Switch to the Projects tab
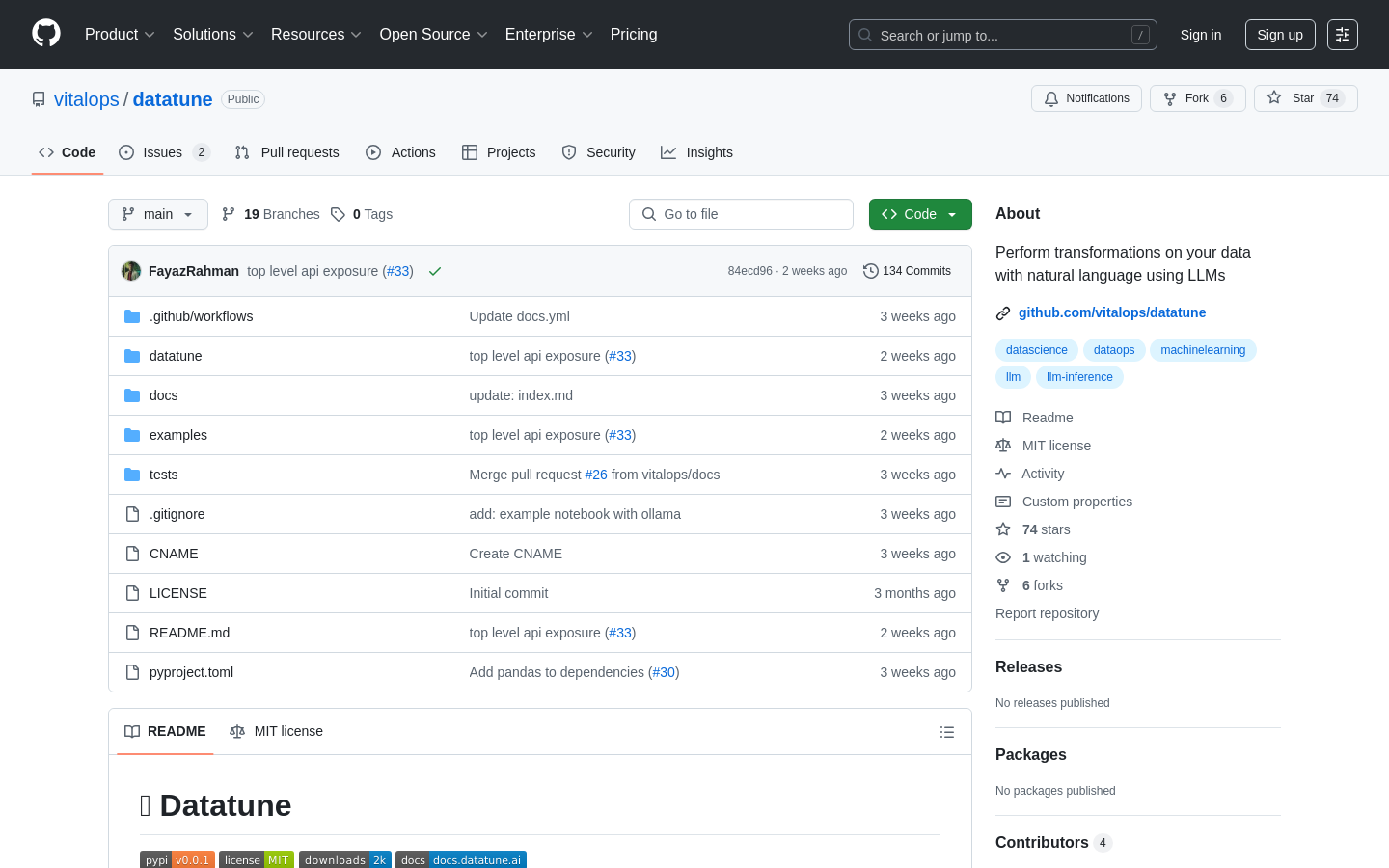This screenshot has width=1389, height=868. tap(499, 152)
